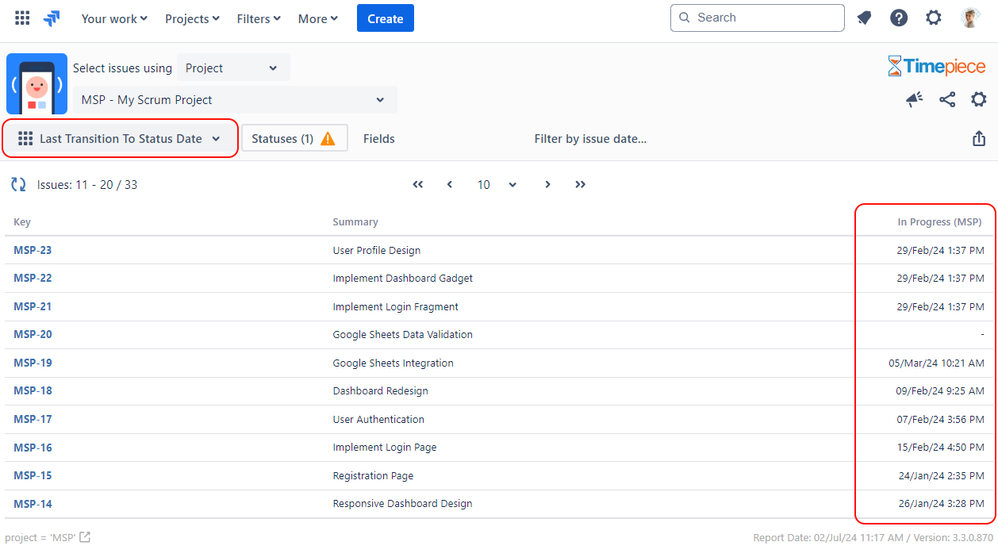
Task: Click the Fields button
Action: [379, 139]
